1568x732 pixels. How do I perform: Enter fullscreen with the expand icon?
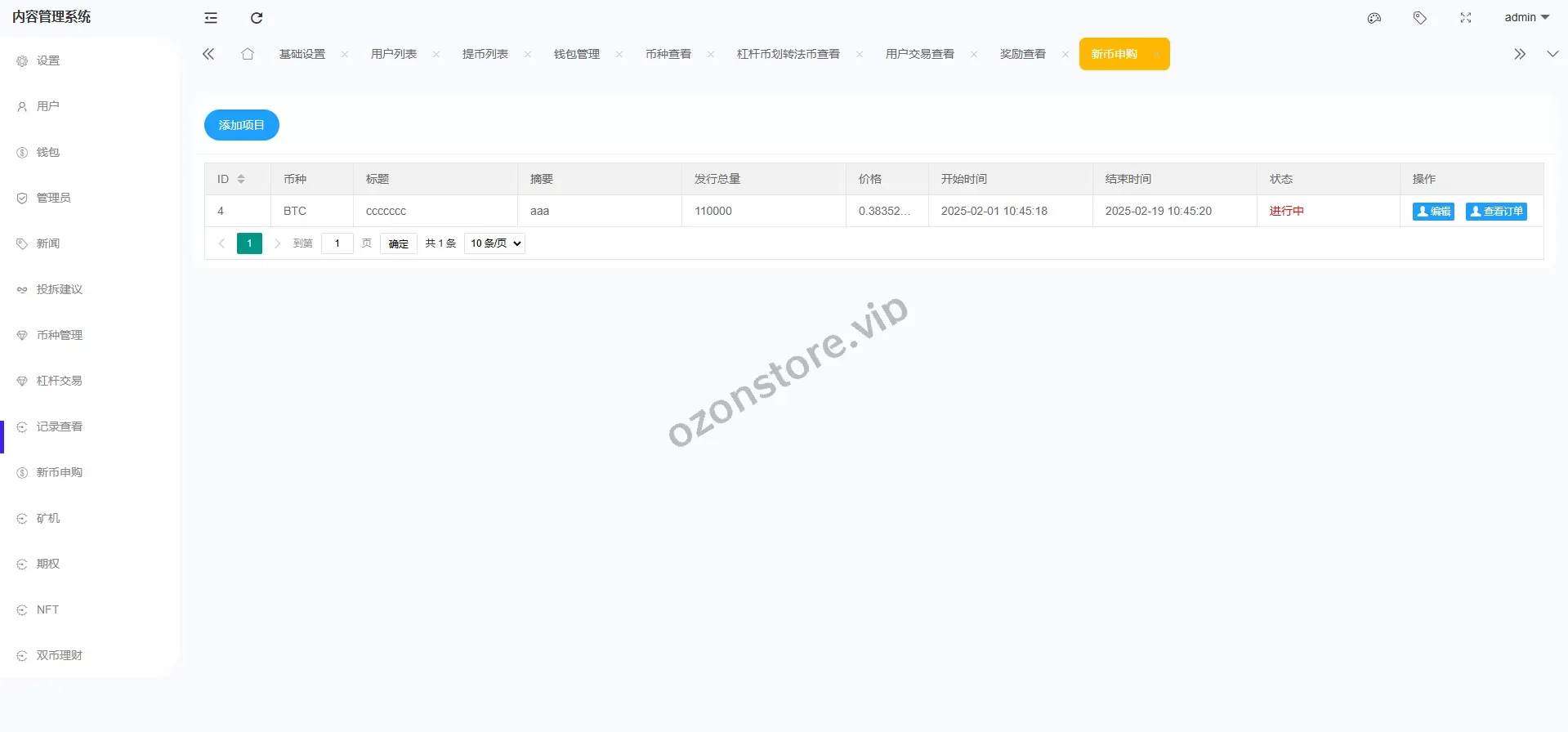tap(1466, 18)
